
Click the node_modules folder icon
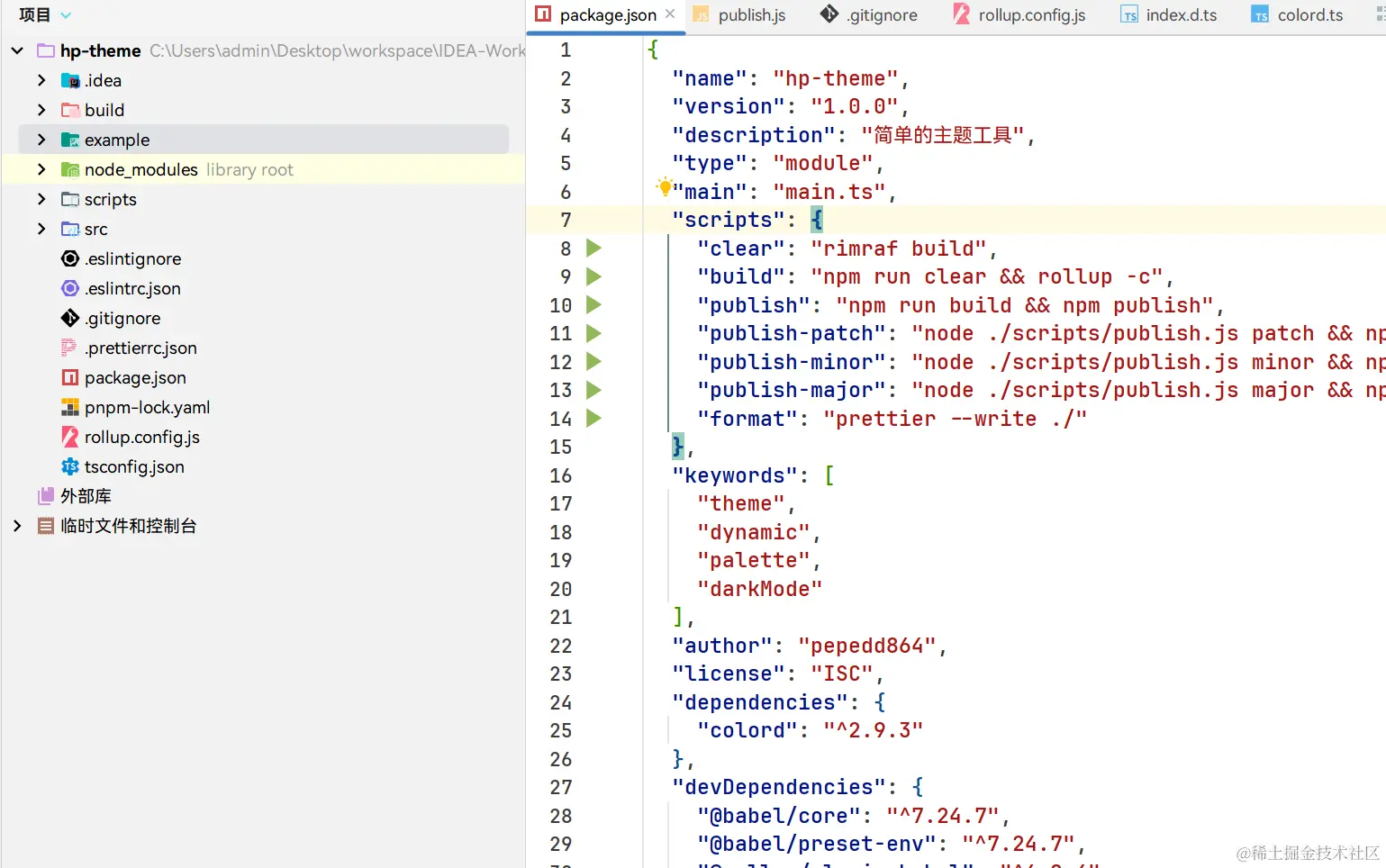coord(70,169)
